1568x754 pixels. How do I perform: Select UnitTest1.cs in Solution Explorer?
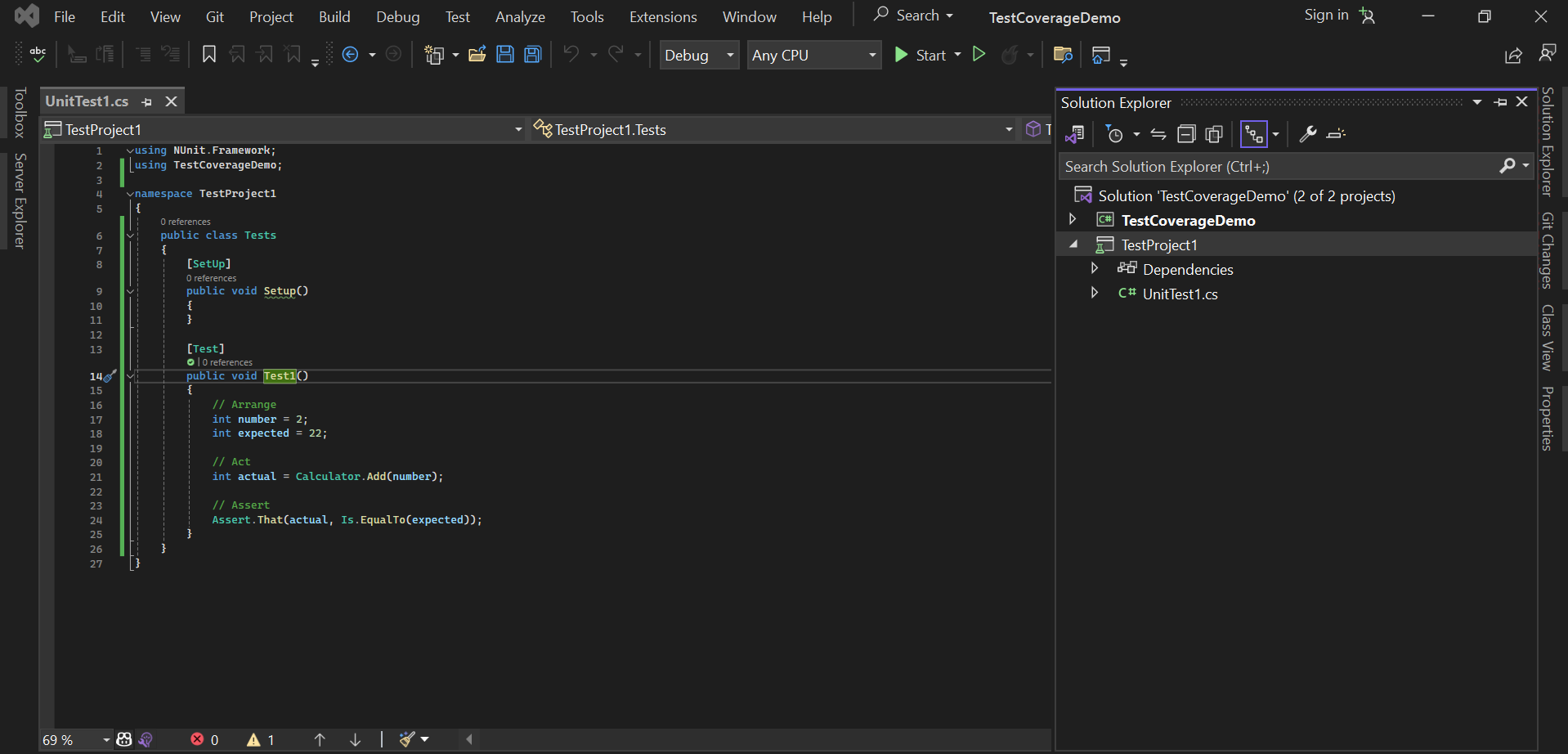(1180, 294)
